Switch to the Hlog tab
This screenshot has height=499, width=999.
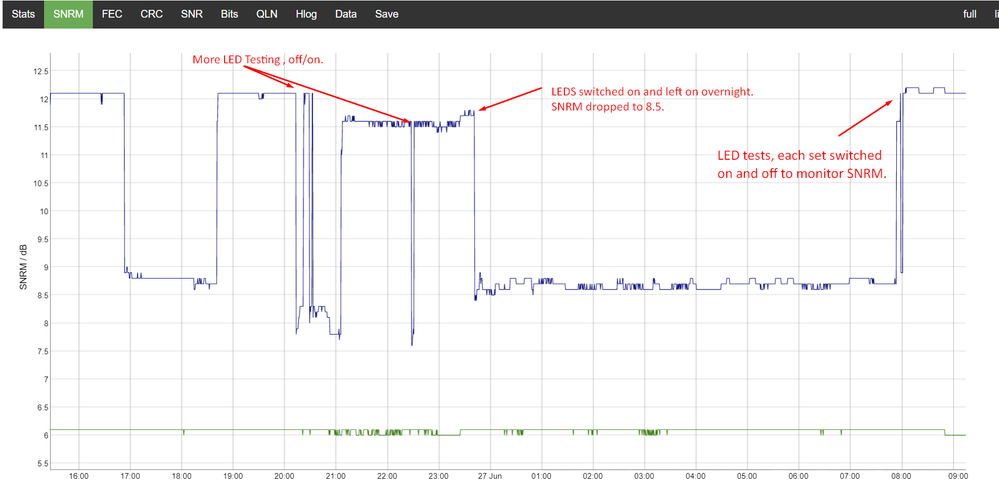pos(306,14)
